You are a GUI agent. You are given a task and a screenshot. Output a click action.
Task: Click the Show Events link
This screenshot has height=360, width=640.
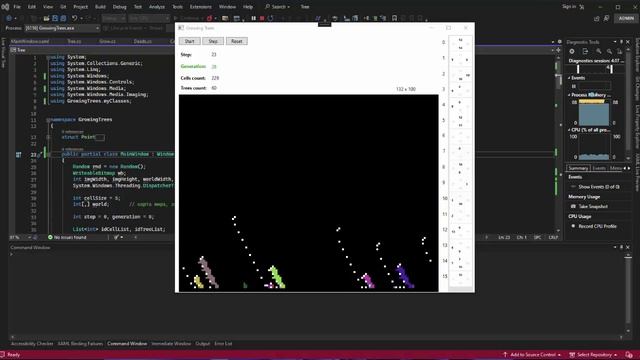599,187
